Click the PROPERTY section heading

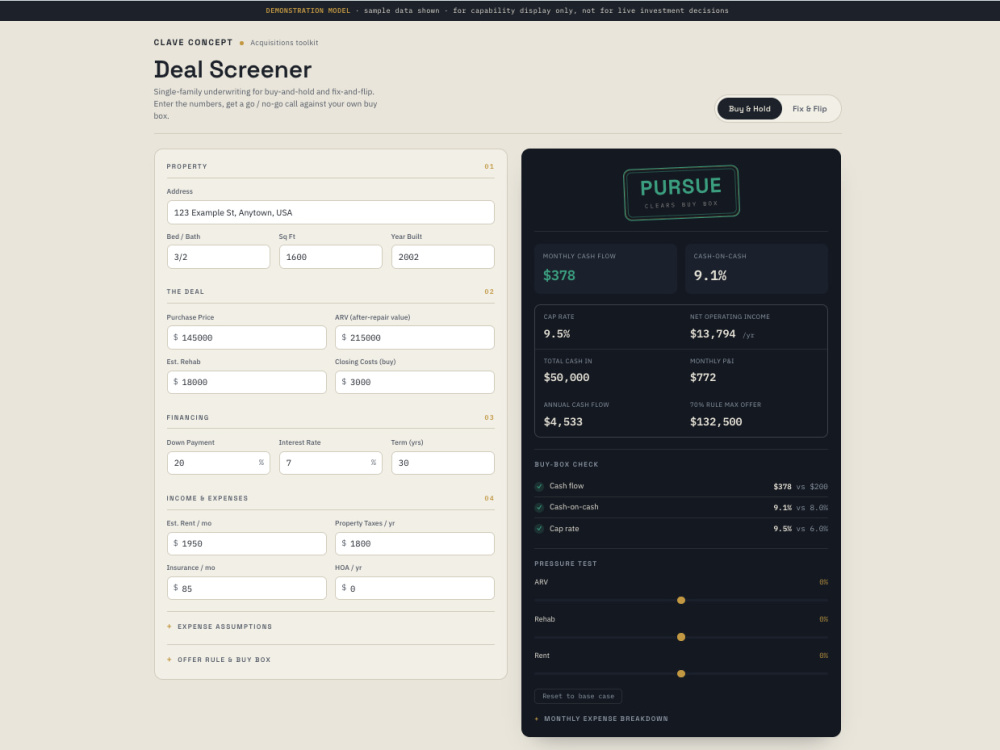pos(187,166)
